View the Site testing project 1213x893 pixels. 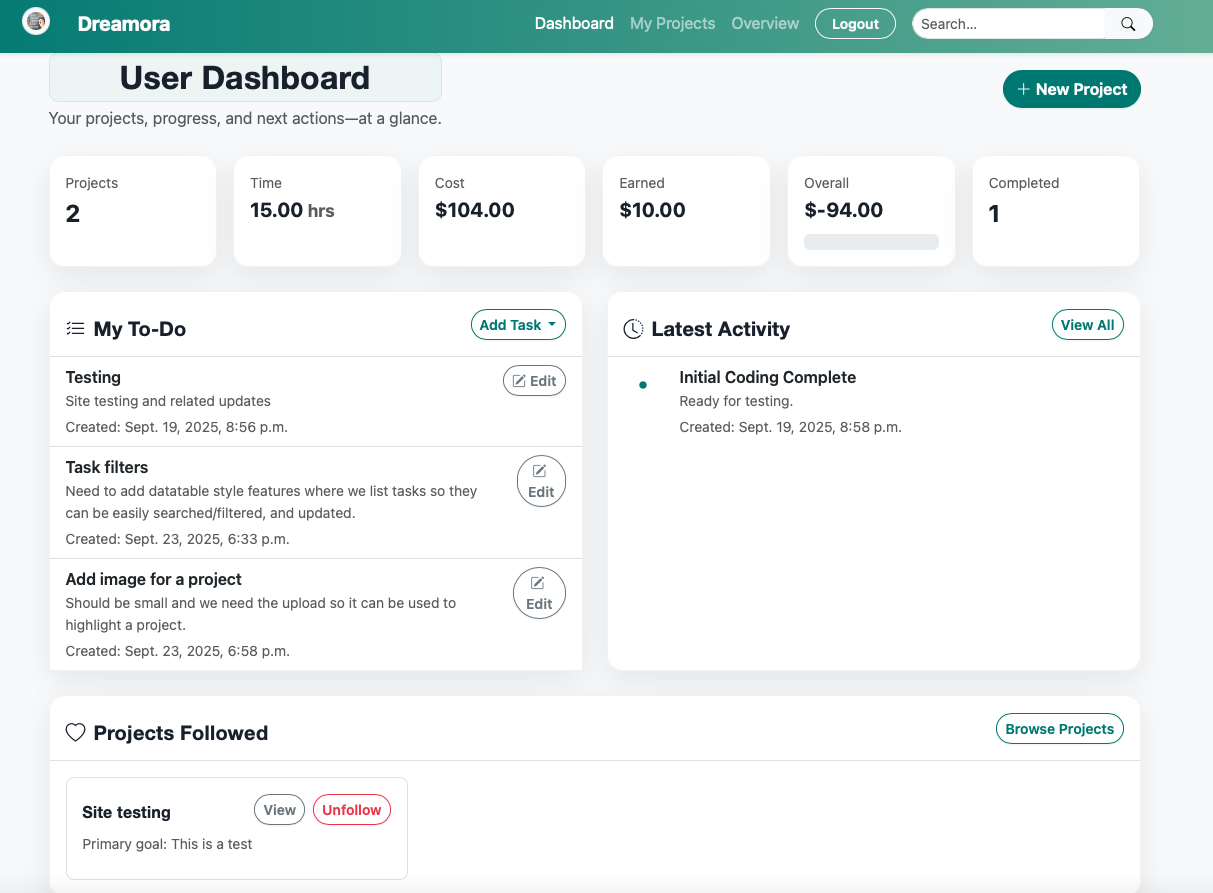(x=279, y=809)
